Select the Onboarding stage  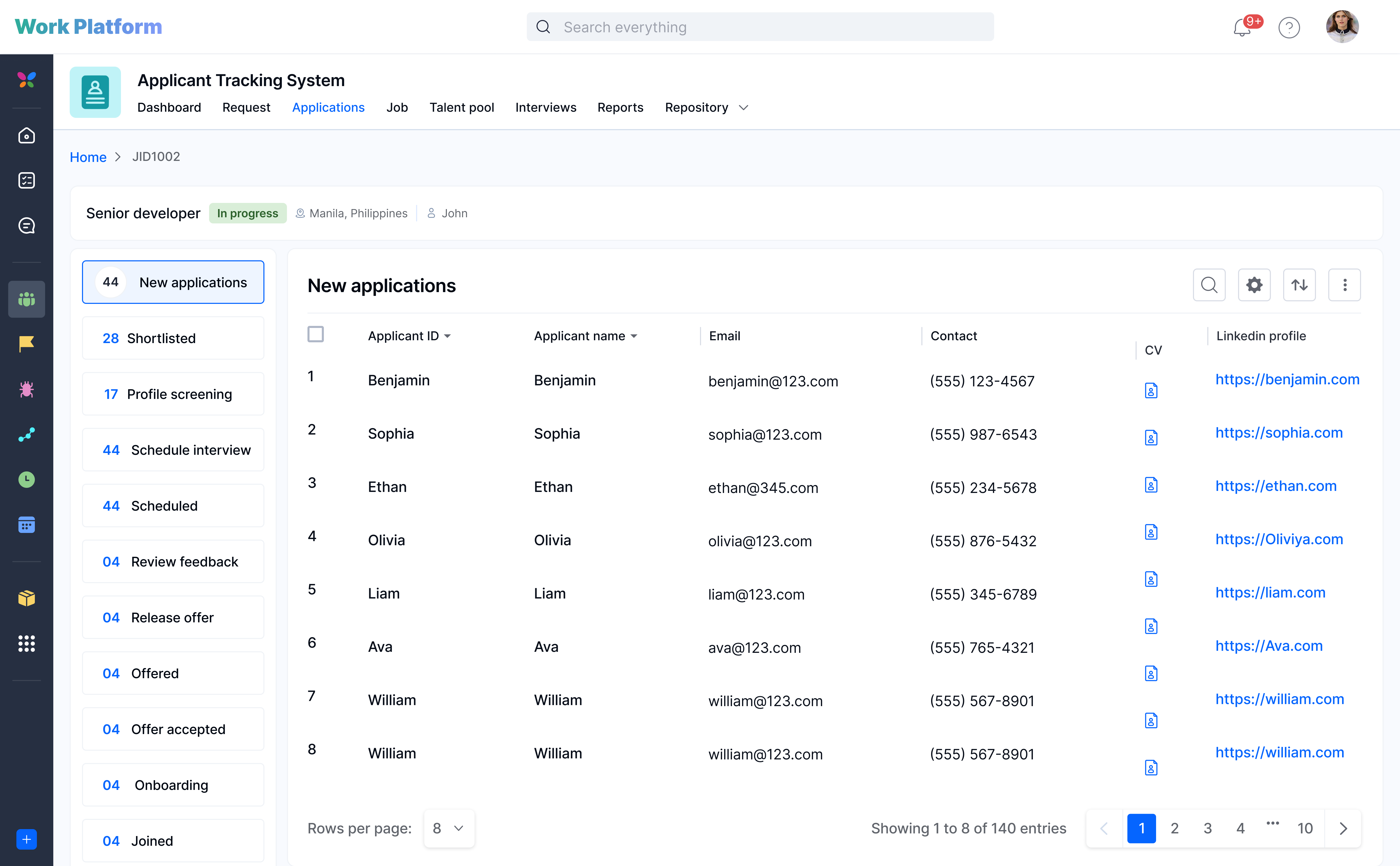coord(173,785)
